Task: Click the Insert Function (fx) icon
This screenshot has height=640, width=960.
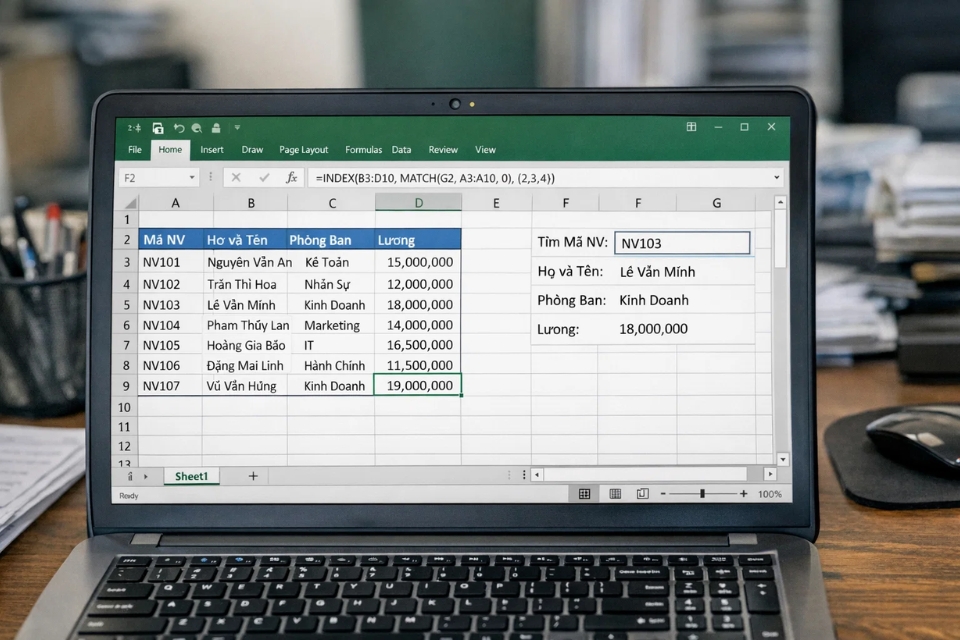Action: coord(292,177)
